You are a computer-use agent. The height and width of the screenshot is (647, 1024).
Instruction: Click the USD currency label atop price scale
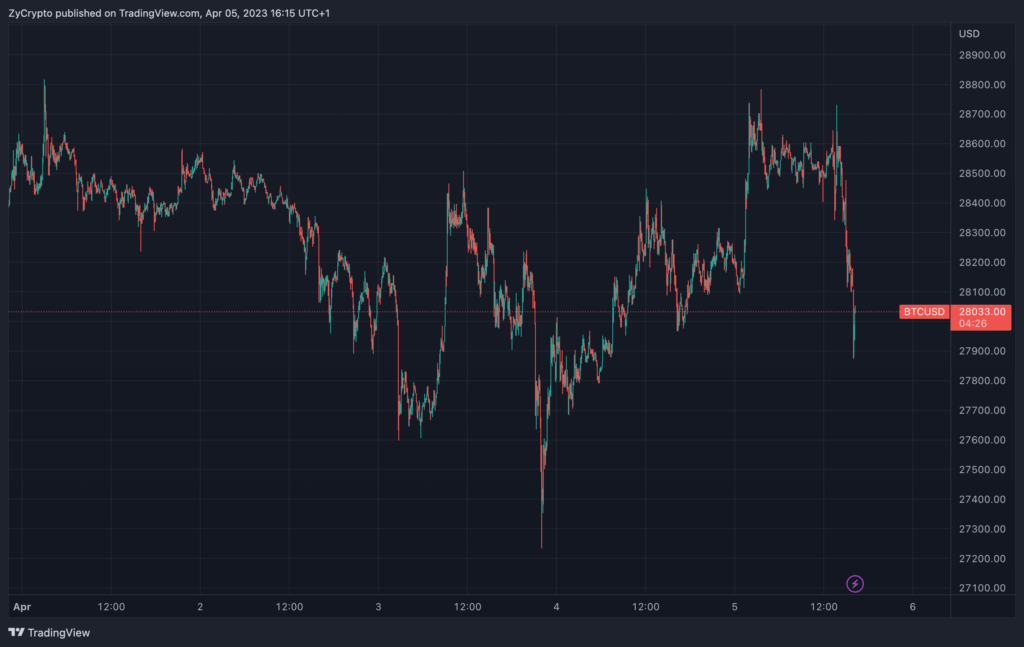[967, 33]
